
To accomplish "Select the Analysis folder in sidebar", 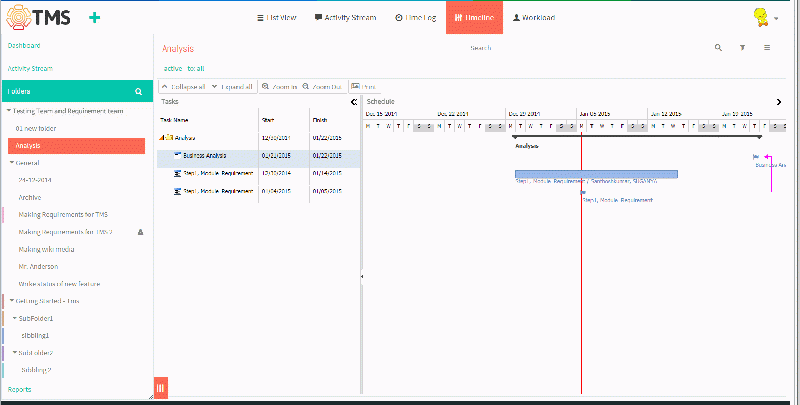I will [77, 146].
